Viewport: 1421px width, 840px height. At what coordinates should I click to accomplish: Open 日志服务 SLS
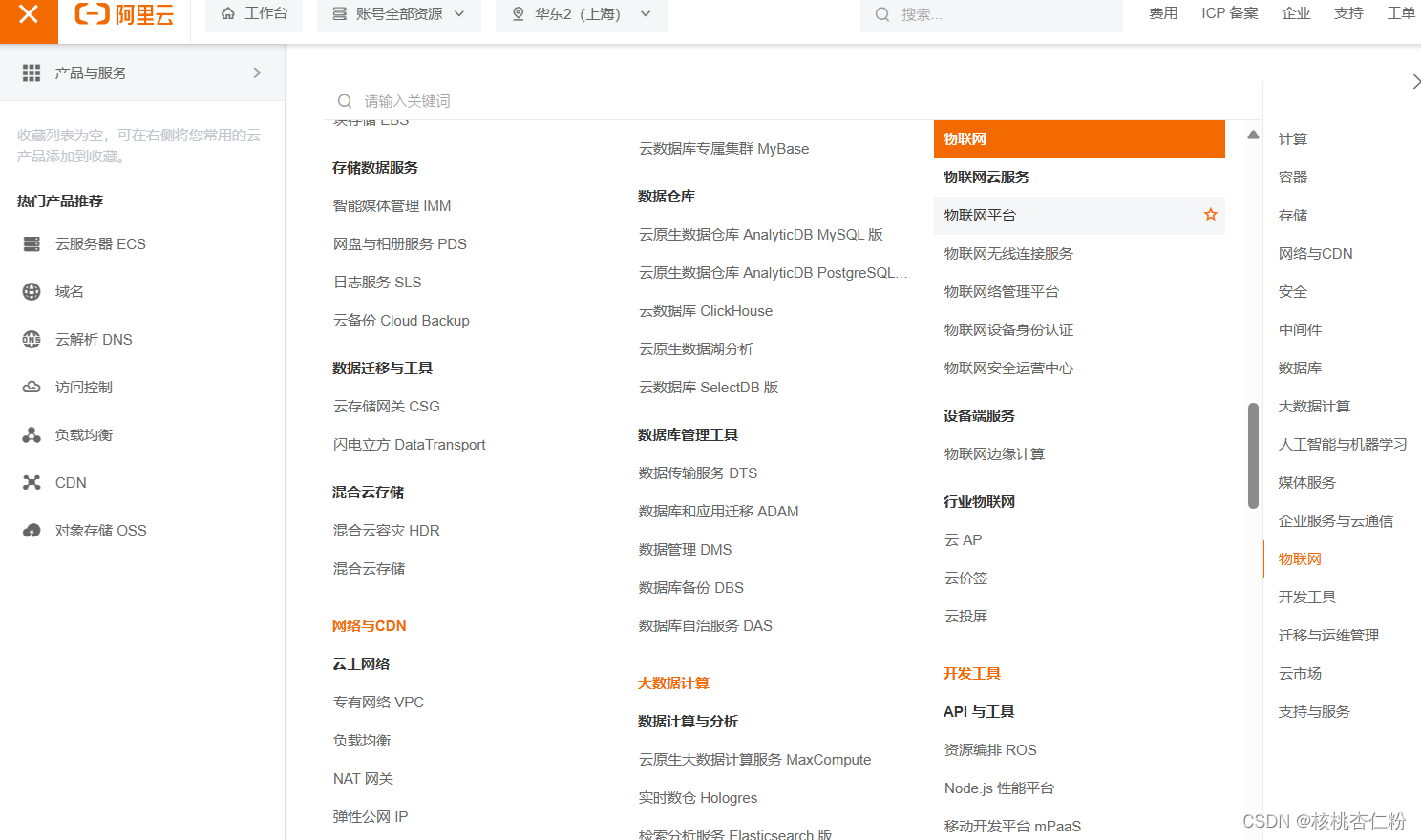[x=377, y=283]
